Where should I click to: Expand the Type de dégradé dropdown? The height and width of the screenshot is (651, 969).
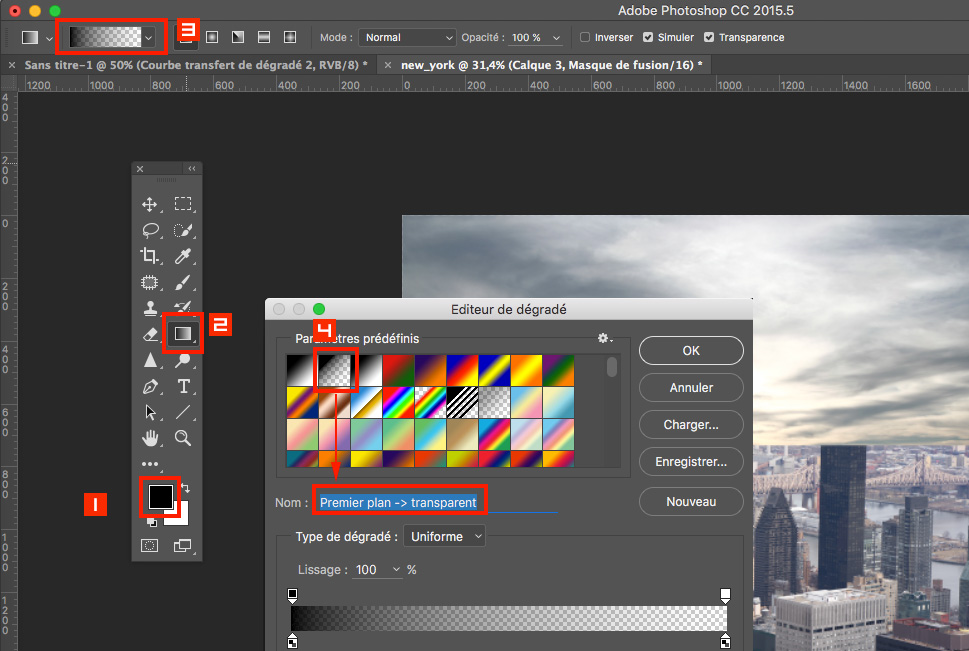coord(445,537)
